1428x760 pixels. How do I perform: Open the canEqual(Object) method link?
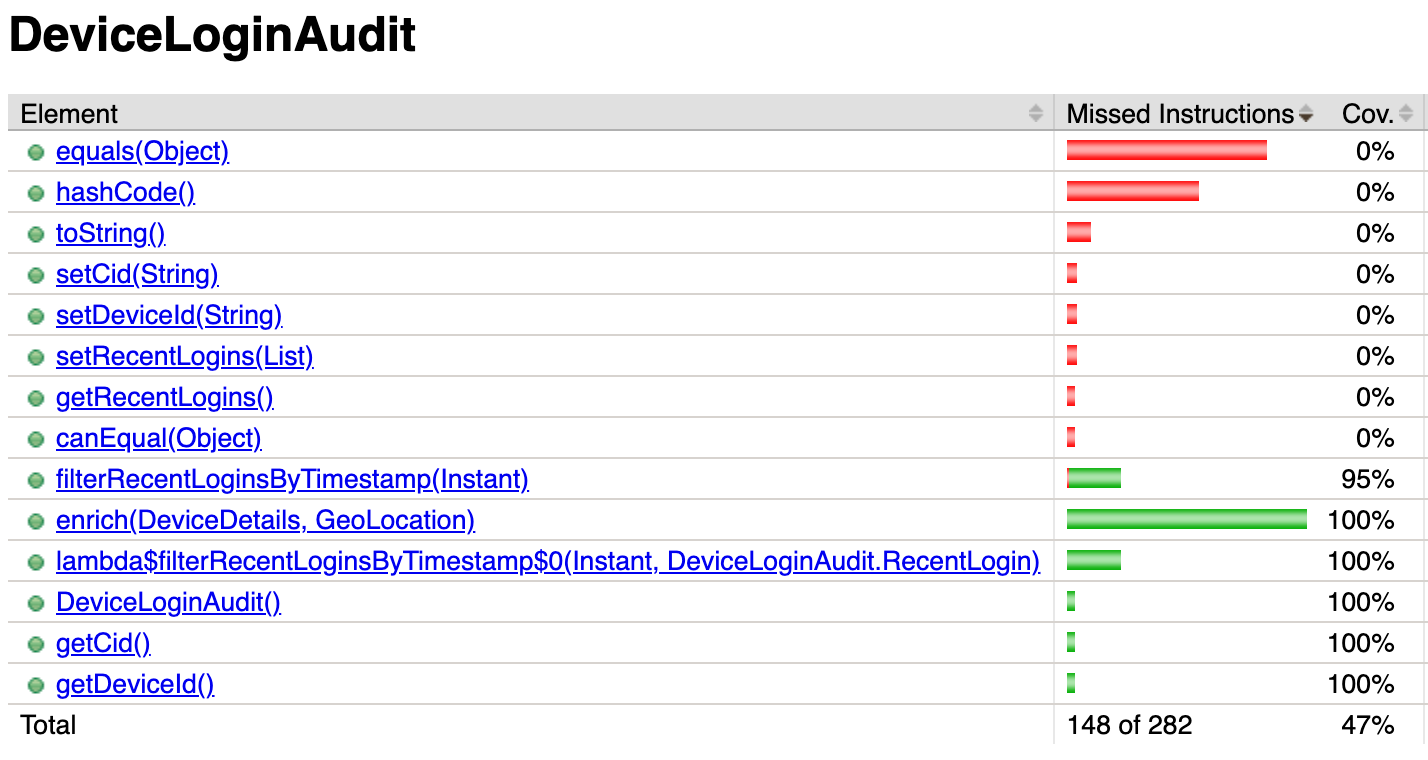[x=158, y=439]
